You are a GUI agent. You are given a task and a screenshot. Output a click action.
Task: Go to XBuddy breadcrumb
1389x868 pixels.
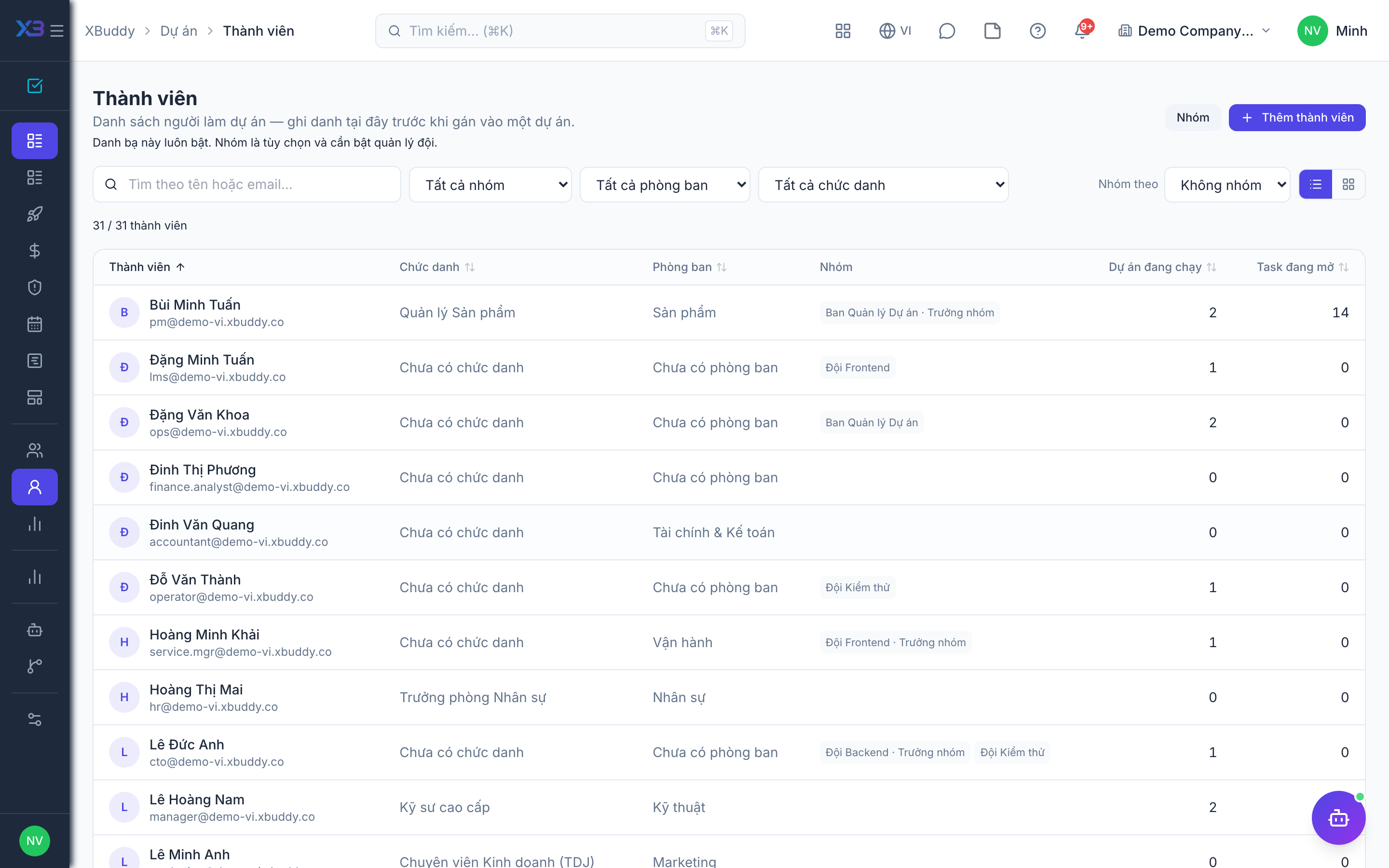(x=109, y=30)
